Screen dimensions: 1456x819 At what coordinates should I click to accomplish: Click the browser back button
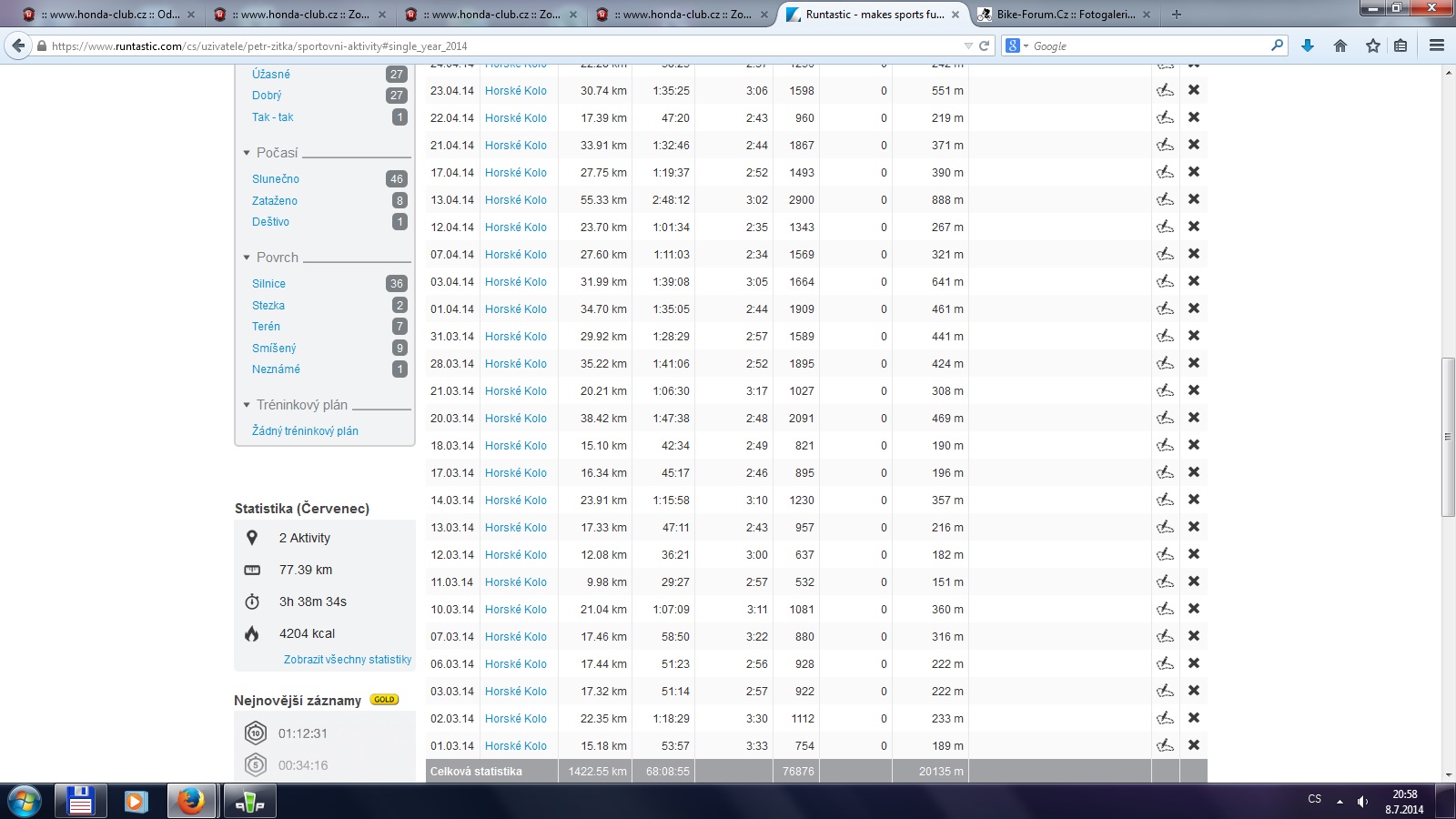(x=18, y=45)
